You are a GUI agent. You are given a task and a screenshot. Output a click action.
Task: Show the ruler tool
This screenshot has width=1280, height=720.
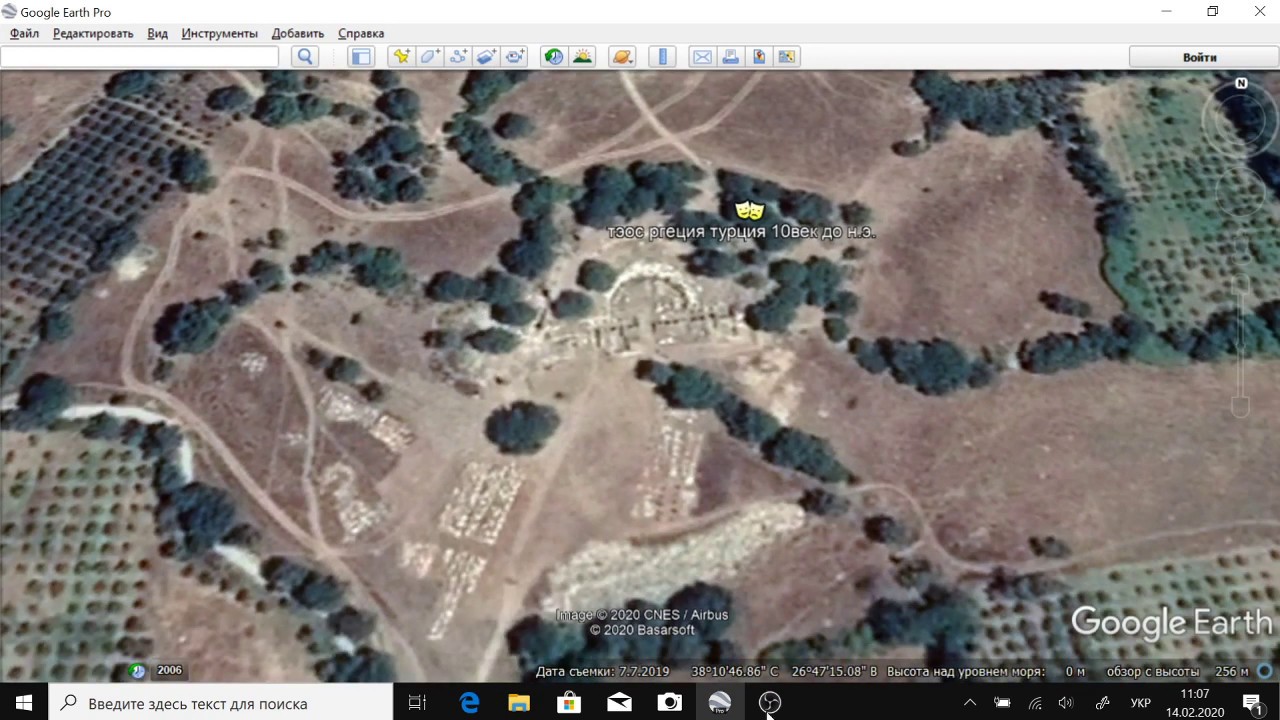coord(662,57)
